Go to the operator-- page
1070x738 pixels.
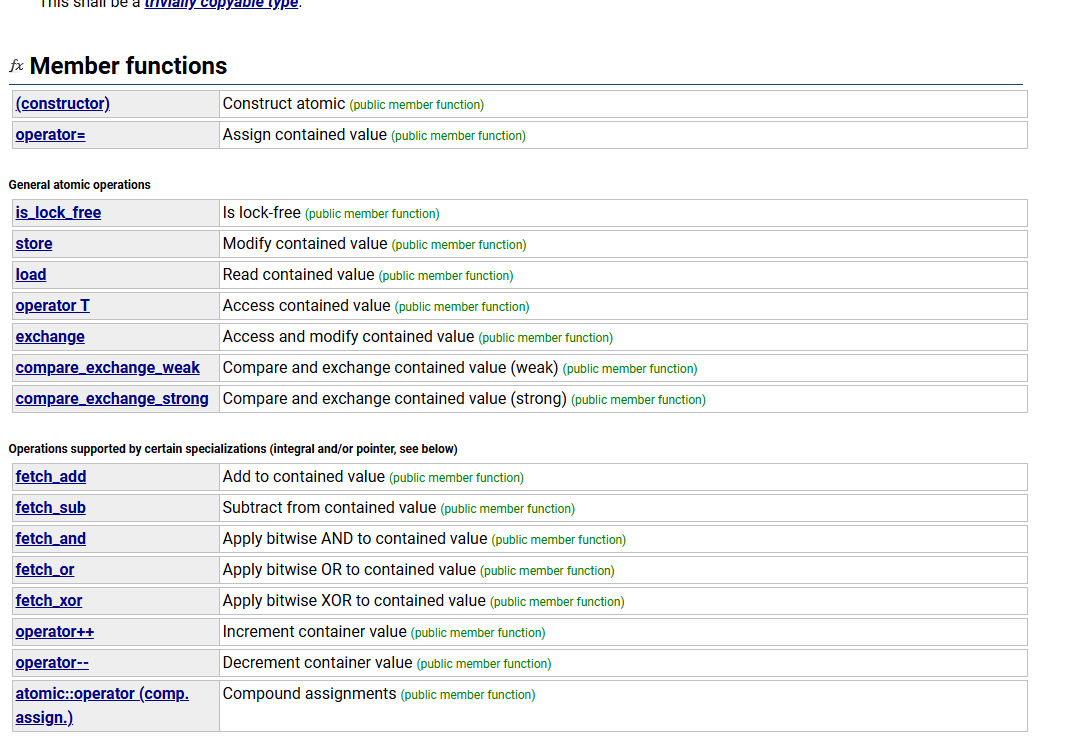click(52, 663)
